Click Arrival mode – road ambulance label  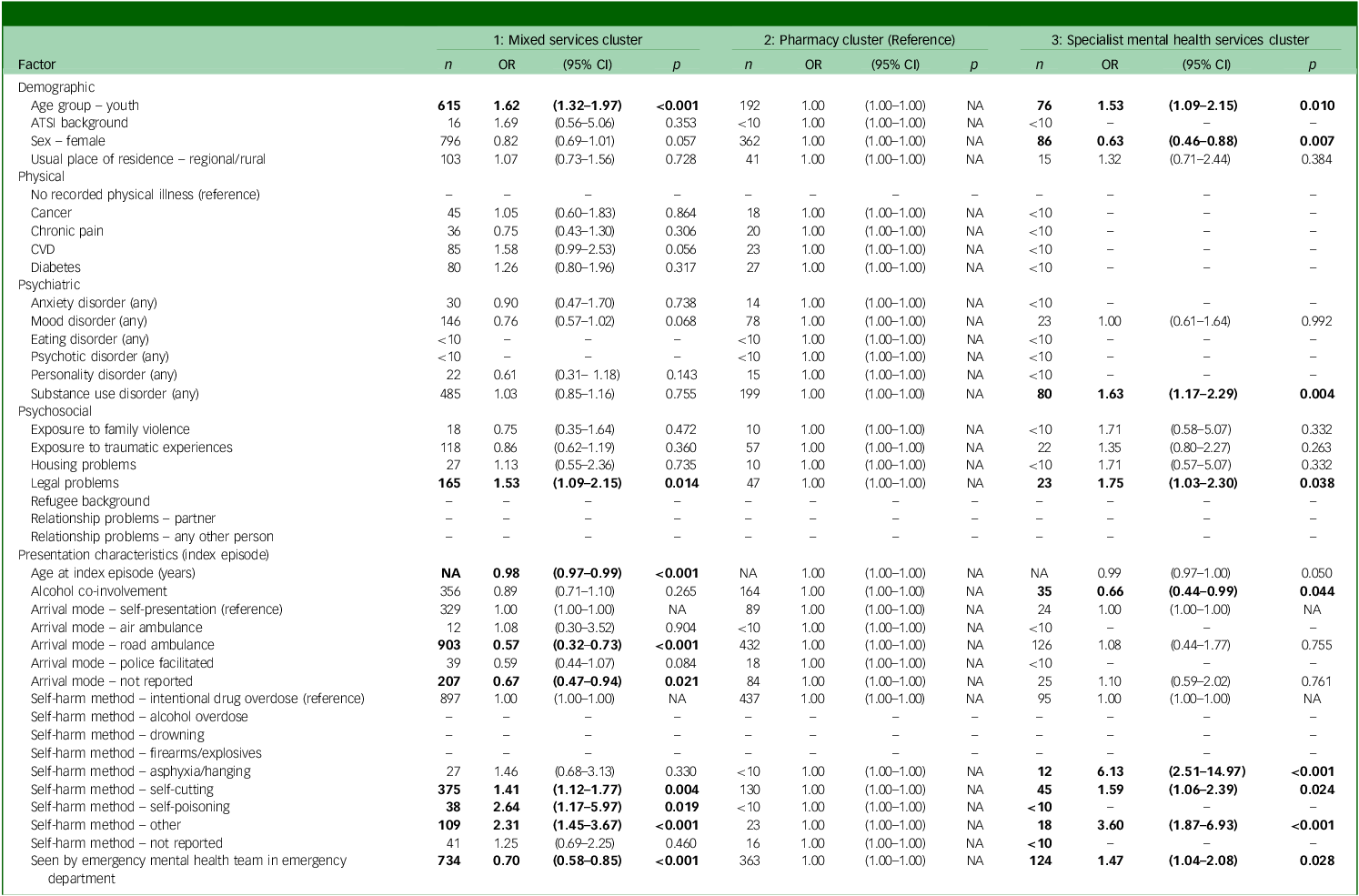pyautogui.click(x=123, y=645)
